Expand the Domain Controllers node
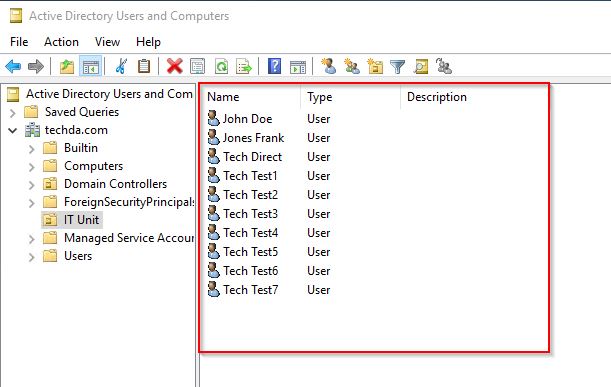Screen dimensions: 611x387 pos(32,185)
